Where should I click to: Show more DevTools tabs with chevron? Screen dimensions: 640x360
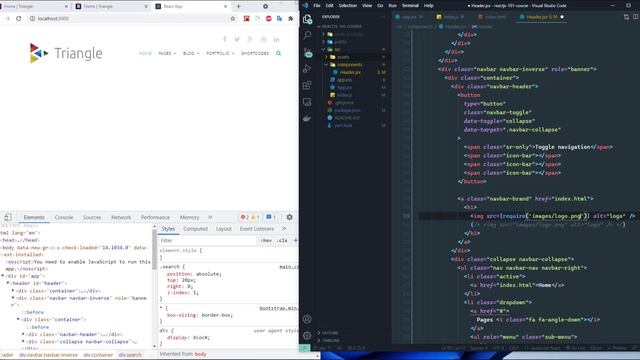pyautogui.click(x=210, y=217)
